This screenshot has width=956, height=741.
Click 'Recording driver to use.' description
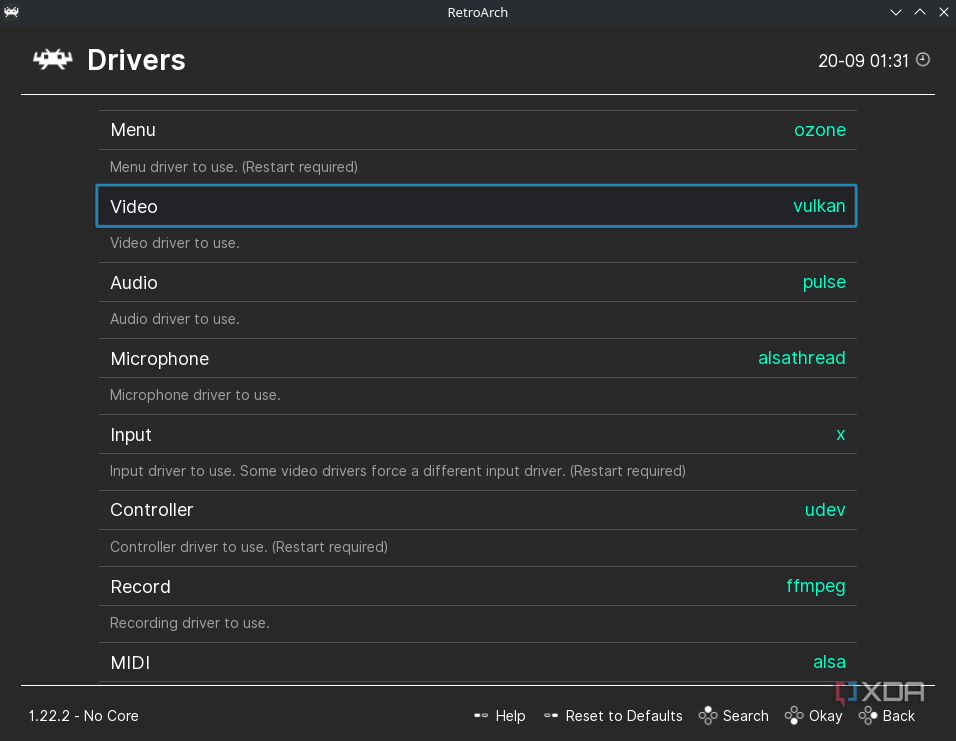click(x=190, y=623)
